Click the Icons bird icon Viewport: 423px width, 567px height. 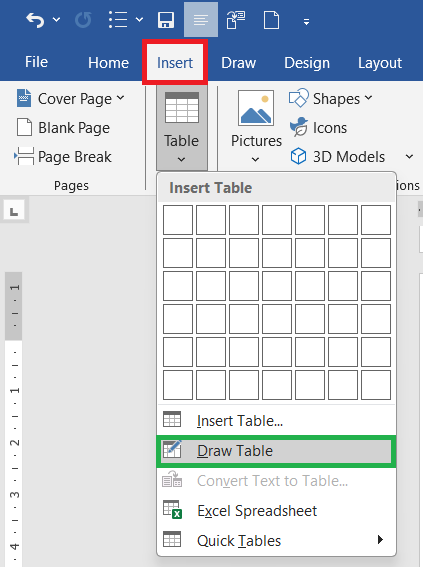299,127
